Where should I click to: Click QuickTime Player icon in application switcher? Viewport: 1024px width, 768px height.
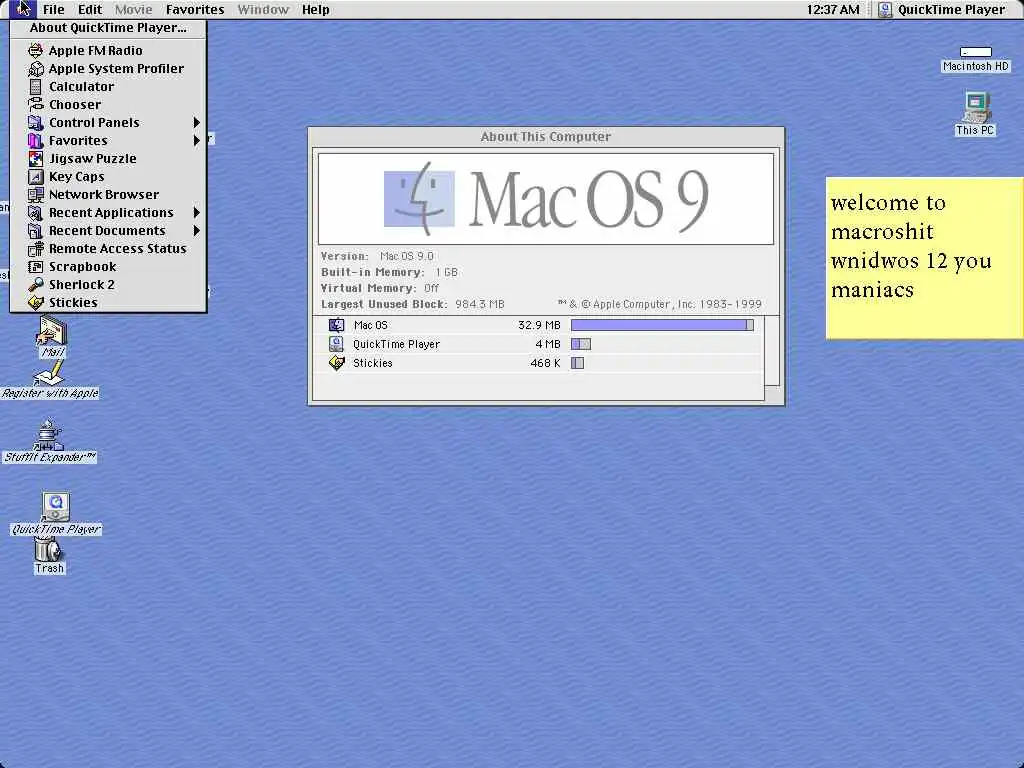pos(884,9)
